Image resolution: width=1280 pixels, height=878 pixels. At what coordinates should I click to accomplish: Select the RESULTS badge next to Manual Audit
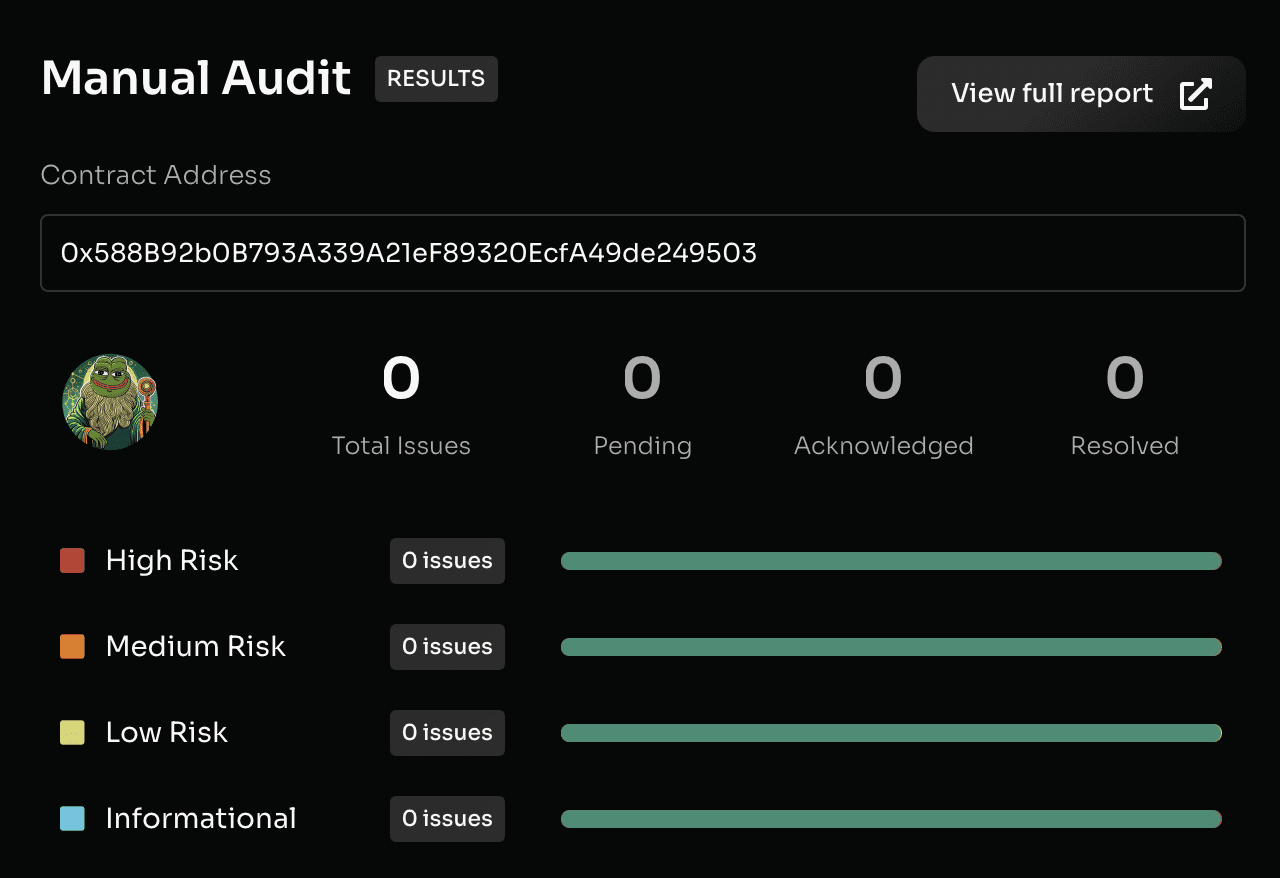pos(436,79)
